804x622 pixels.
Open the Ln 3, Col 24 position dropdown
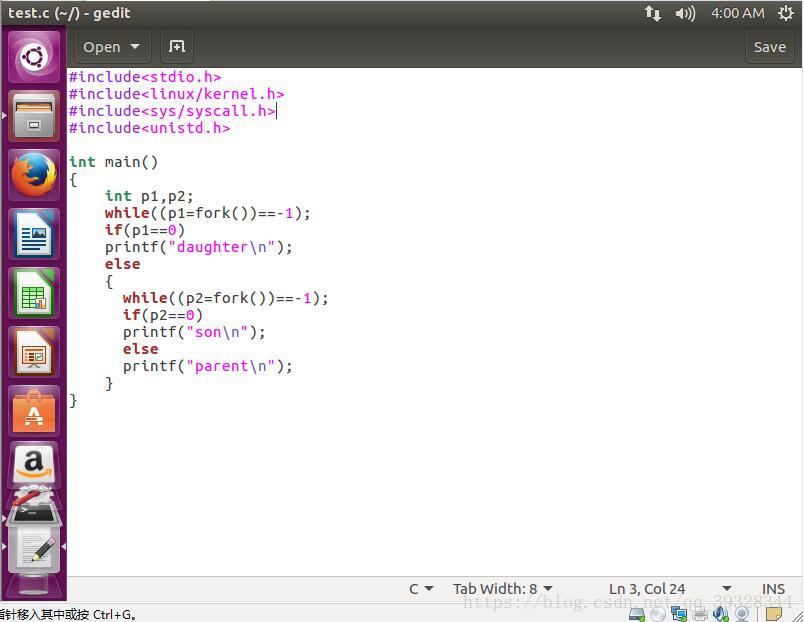tap(670, 589)
